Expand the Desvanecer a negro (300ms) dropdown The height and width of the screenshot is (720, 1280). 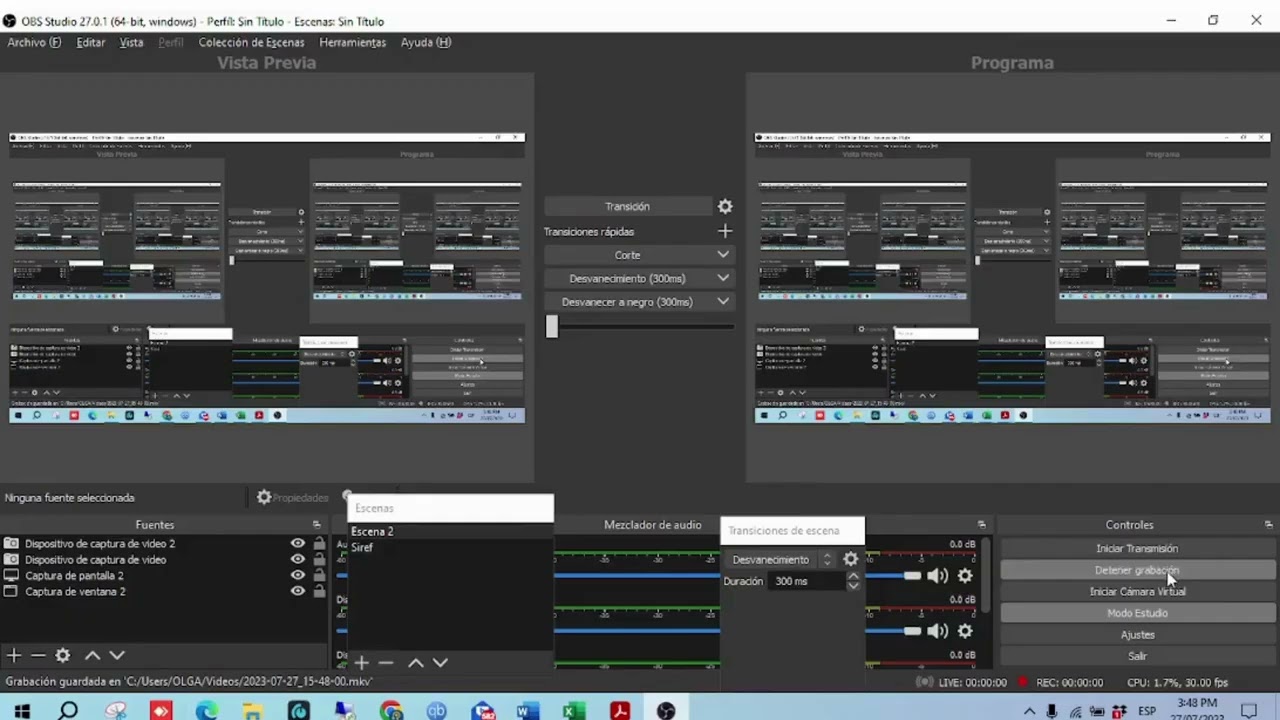point(723,301)
